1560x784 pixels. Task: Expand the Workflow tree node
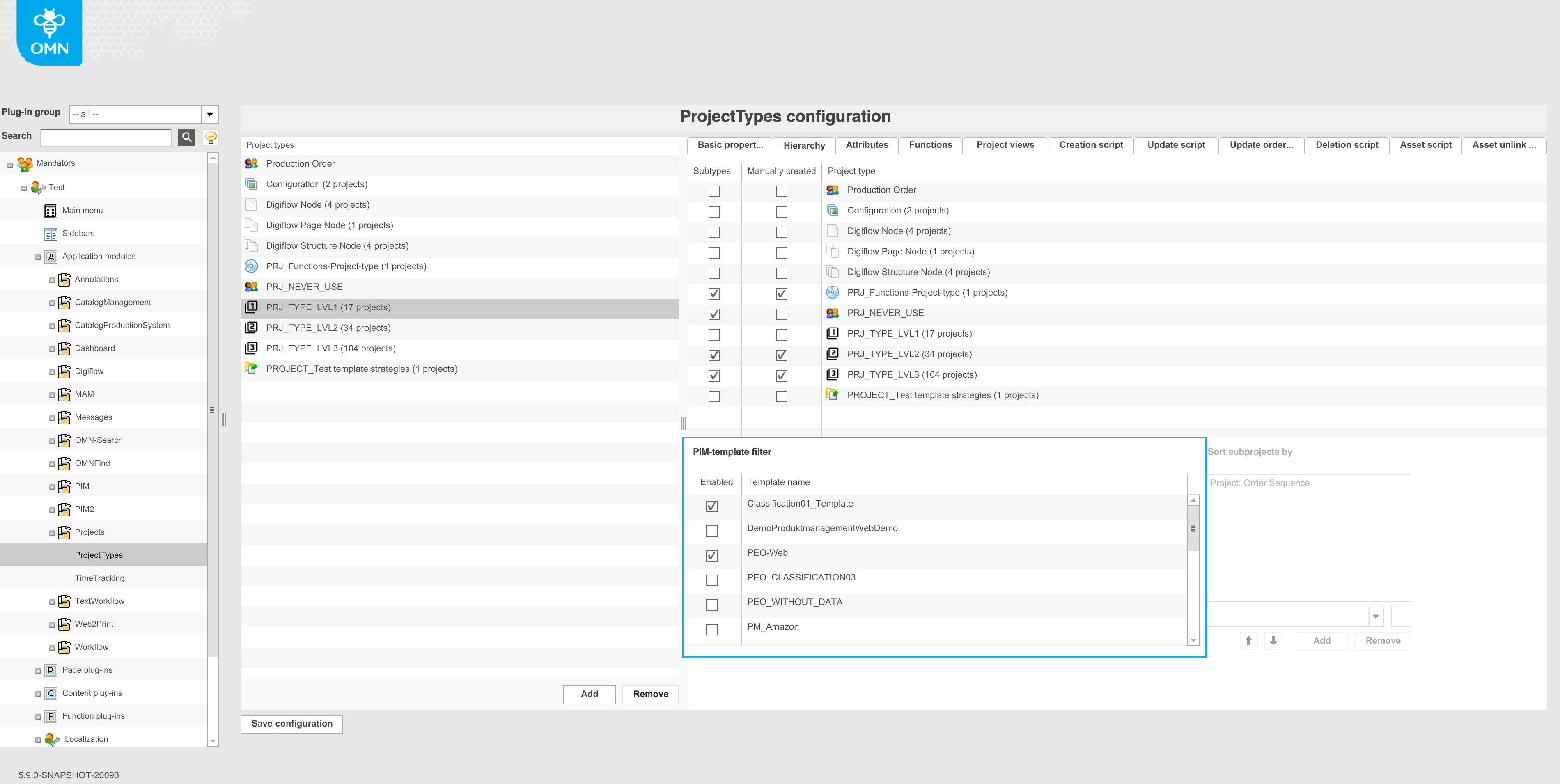click(52, 648)
